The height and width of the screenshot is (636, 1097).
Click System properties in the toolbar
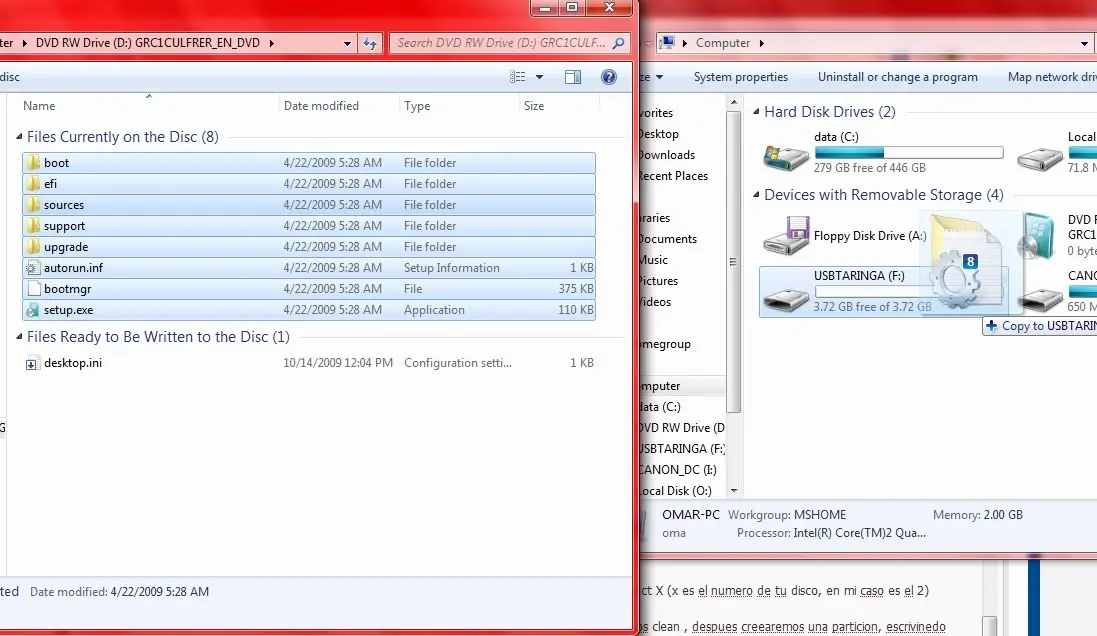coord(740,77)
